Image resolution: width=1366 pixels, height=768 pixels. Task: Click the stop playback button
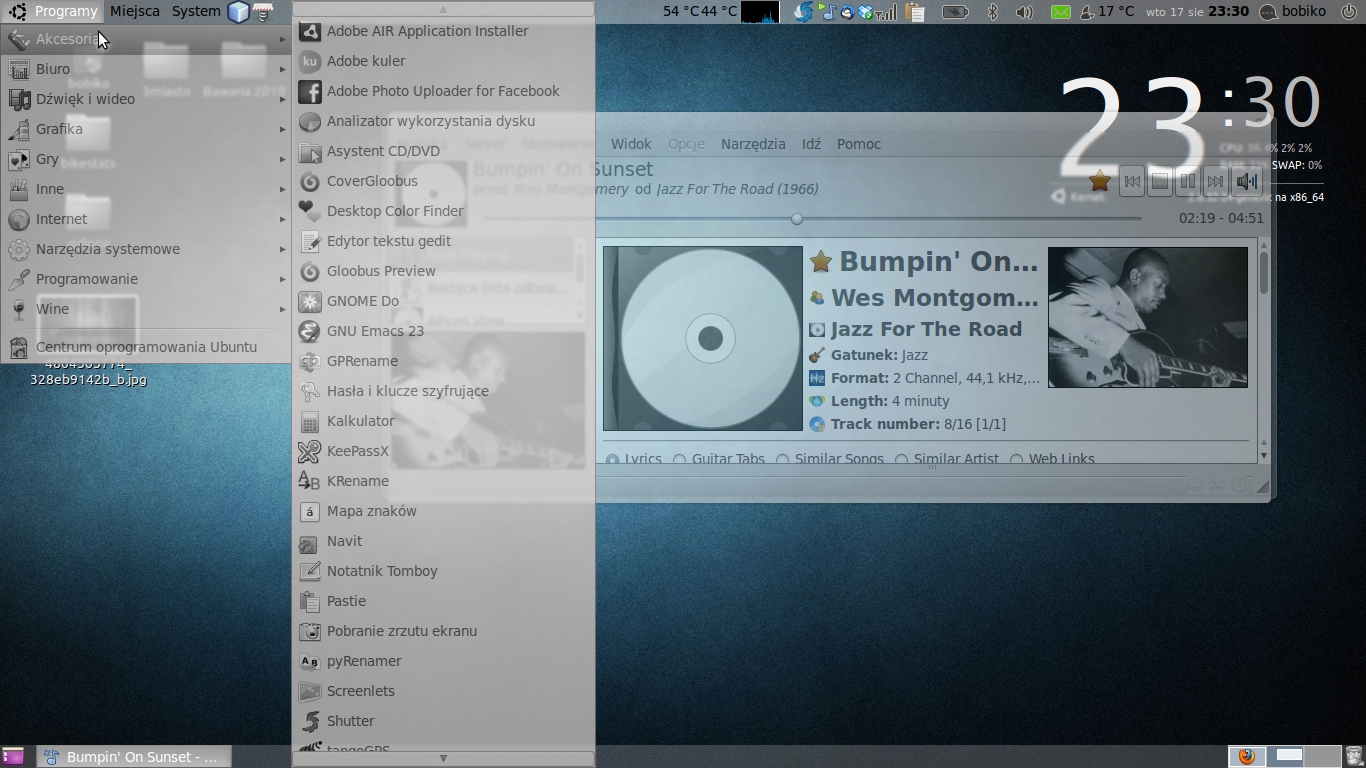(x=1159, y=181)
